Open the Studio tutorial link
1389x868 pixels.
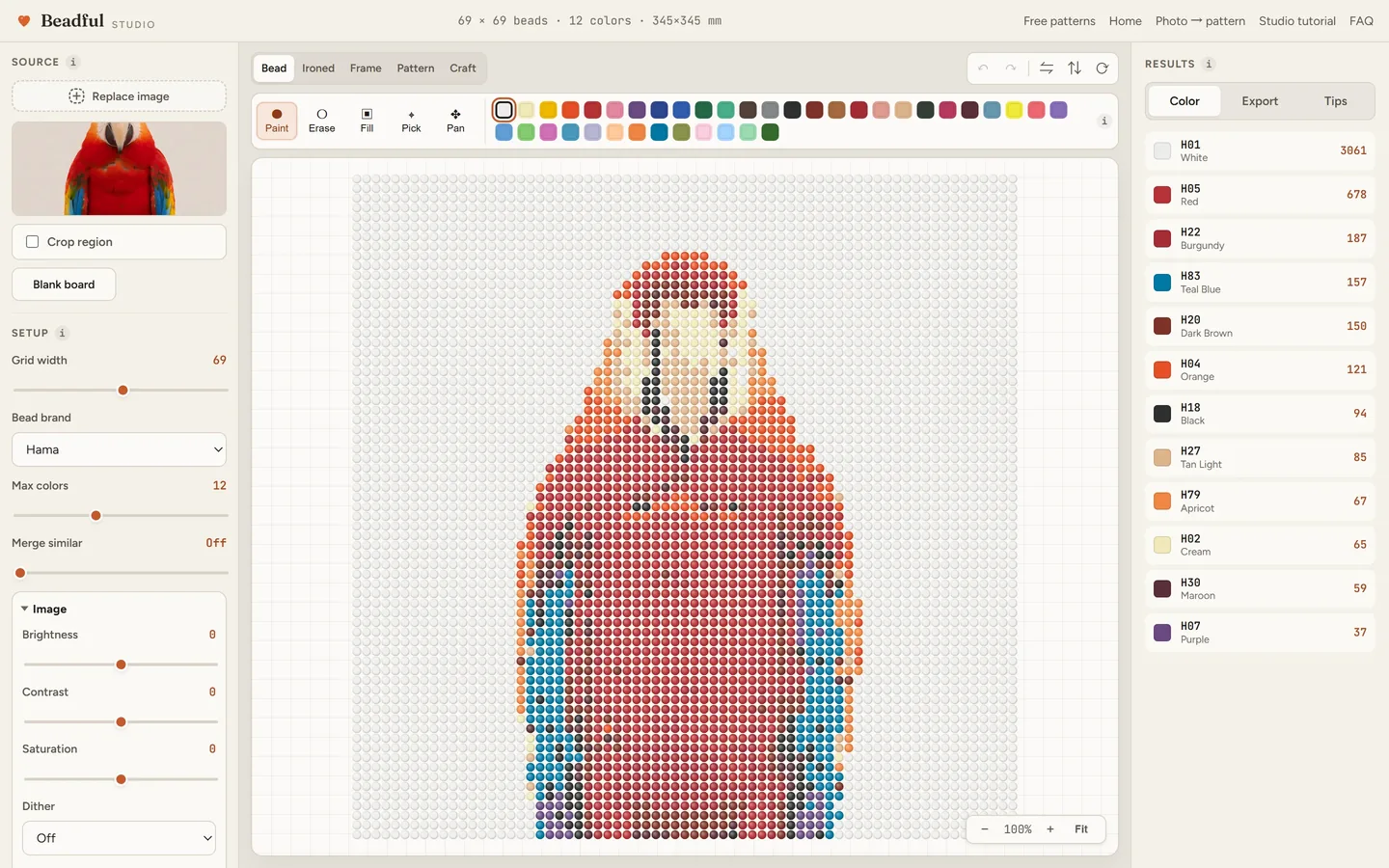(1297, 21)
